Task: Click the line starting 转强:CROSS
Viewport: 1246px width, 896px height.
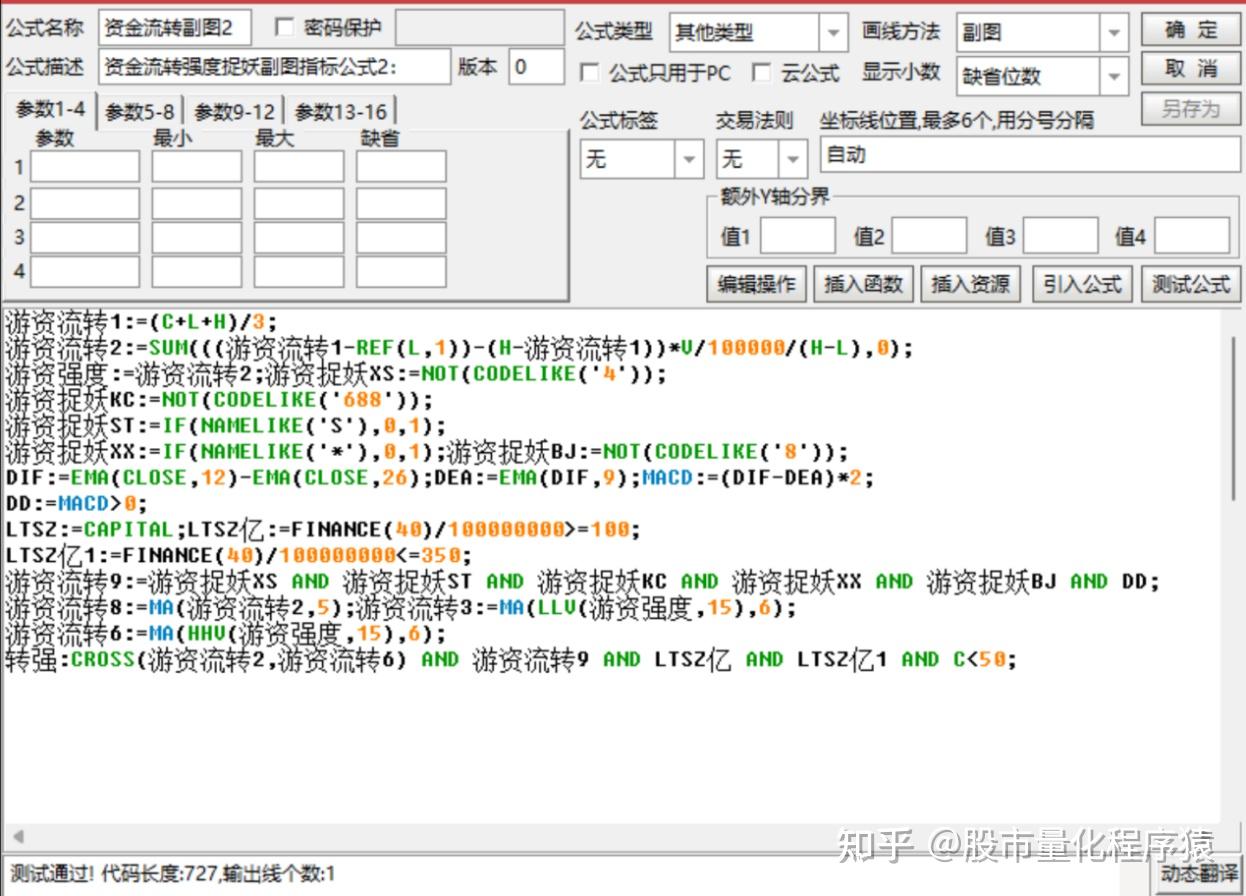Action: tap(510, 659)
